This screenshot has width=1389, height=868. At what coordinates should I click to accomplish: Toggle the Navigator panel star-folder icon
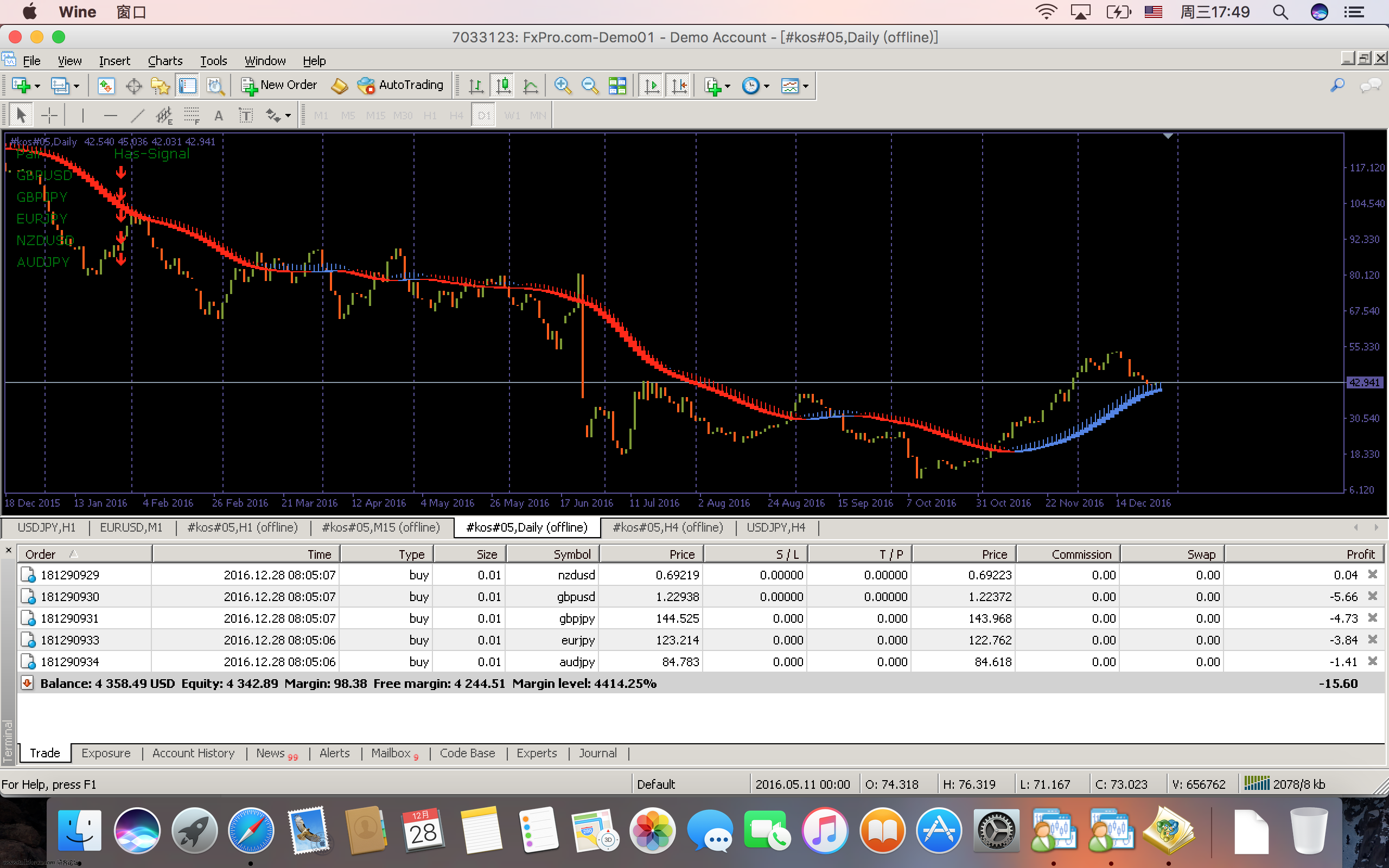(161, 86)
